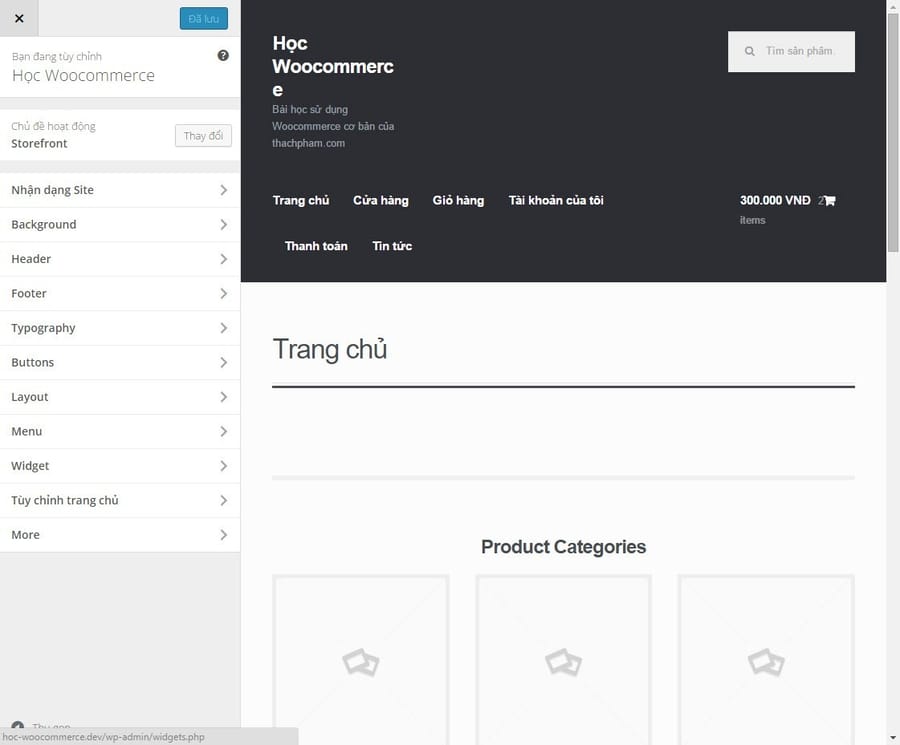This screenshot has width=900, height=745.
Task: Click the 300.000 VNĐ cart total link
Action: 775,200
